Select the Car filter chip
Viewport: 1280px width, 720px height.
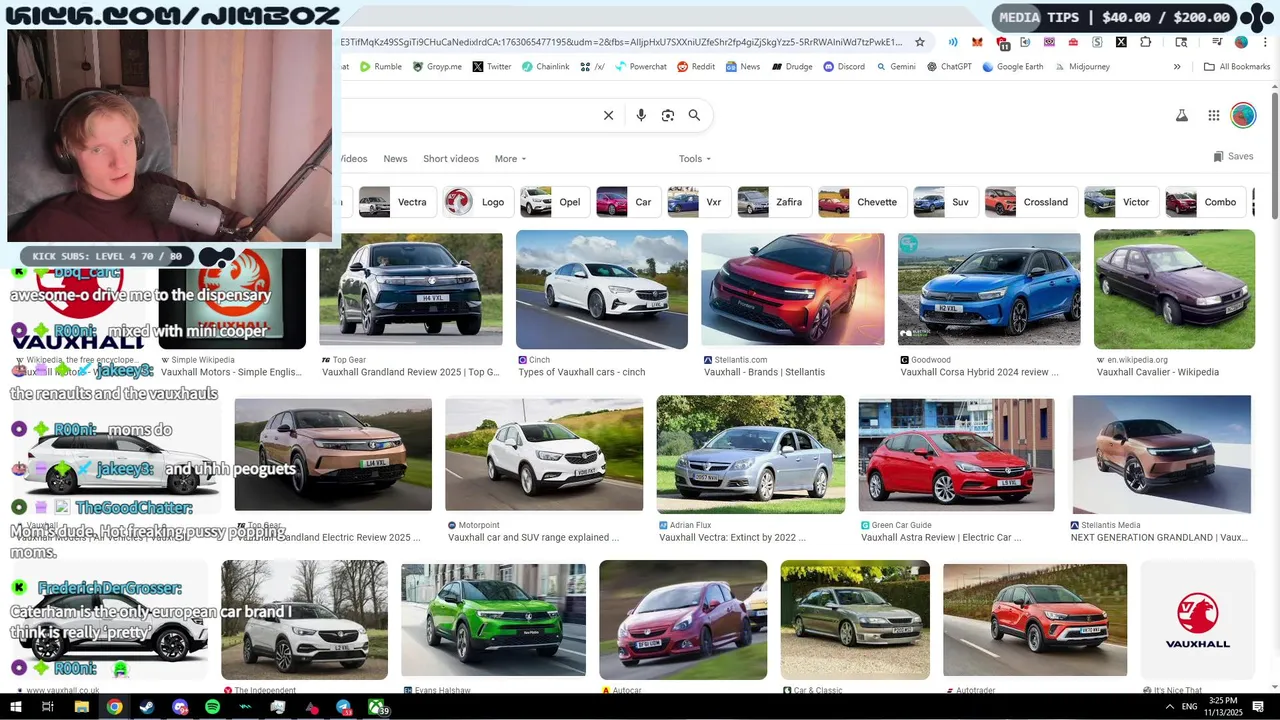click(627, 202)
